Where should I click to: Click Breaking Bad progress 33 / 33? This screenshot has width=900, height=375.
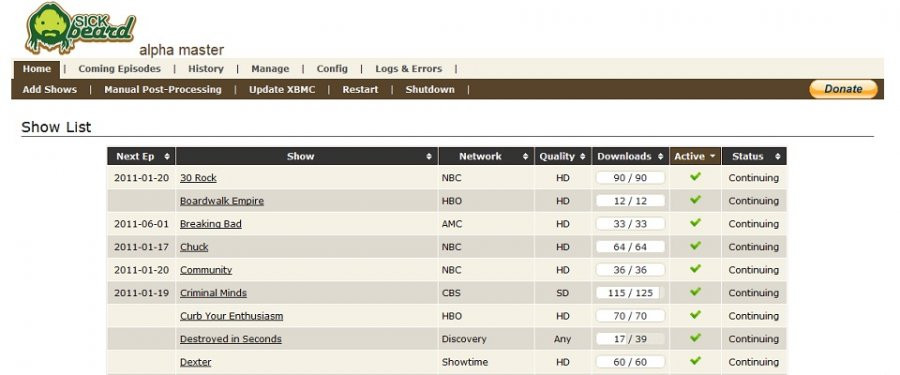[630, 224]
